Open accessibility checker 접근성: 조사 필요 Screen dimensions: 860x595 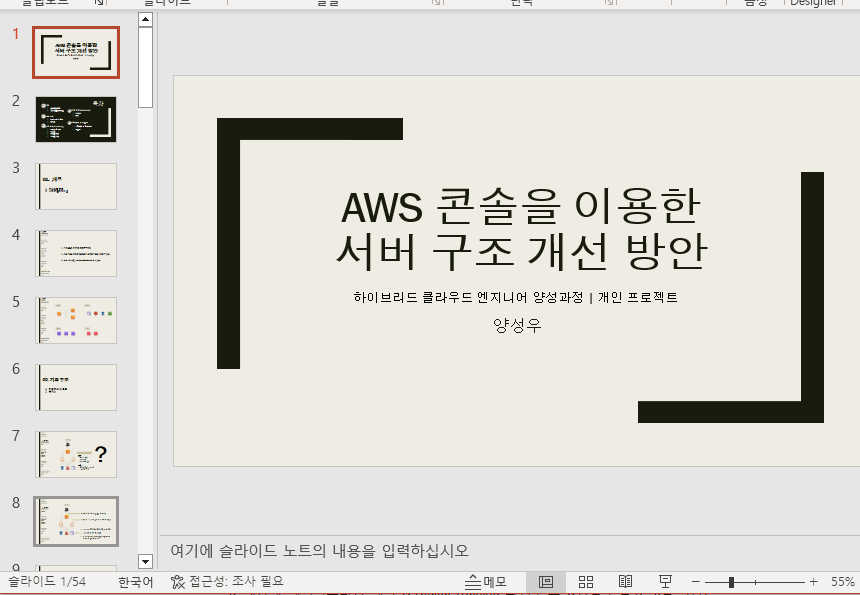coord(227,581)
